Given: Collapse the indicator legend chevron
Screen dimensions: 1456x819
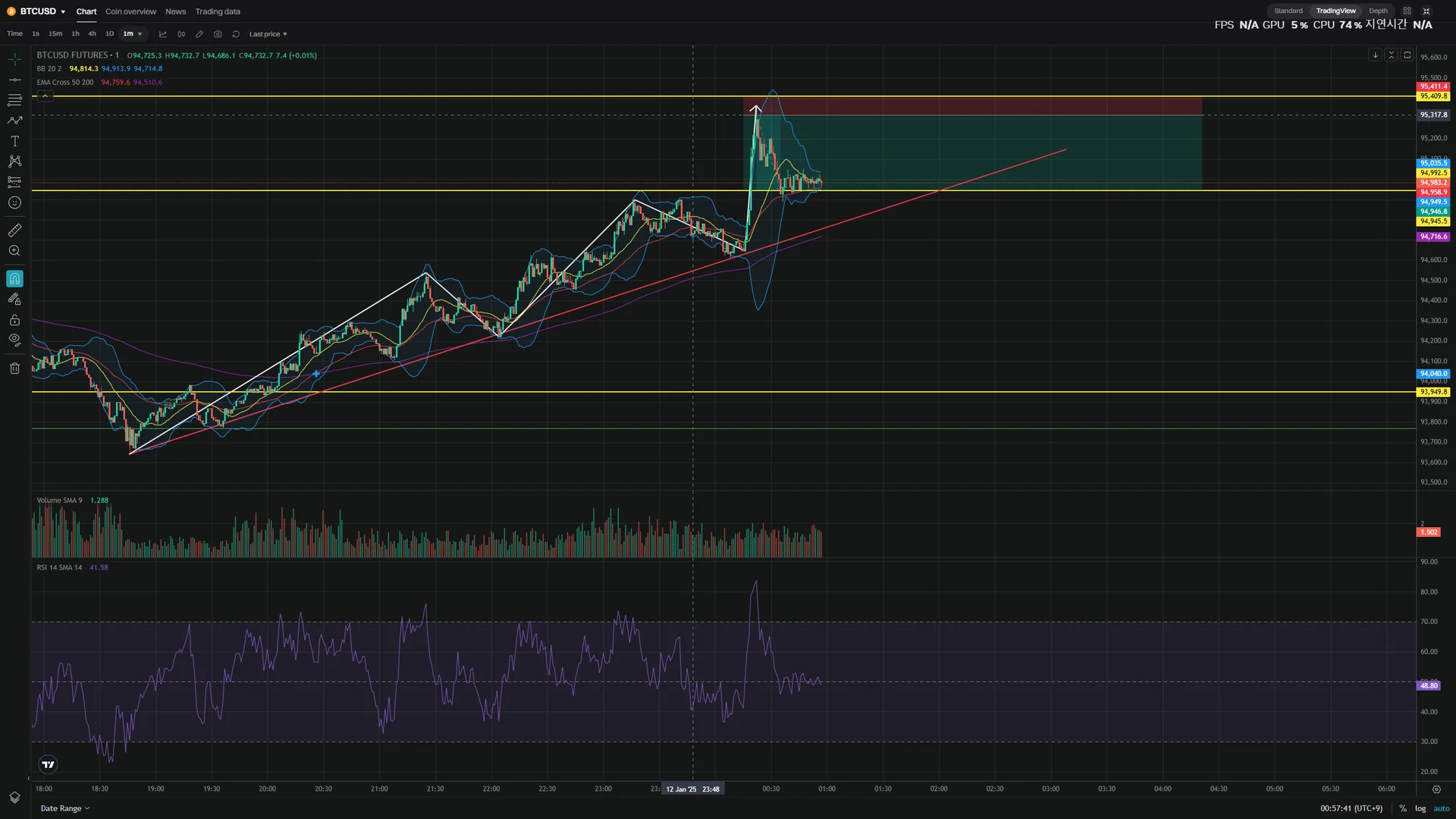Looking at the screenshot, I should tap(45, 96).
